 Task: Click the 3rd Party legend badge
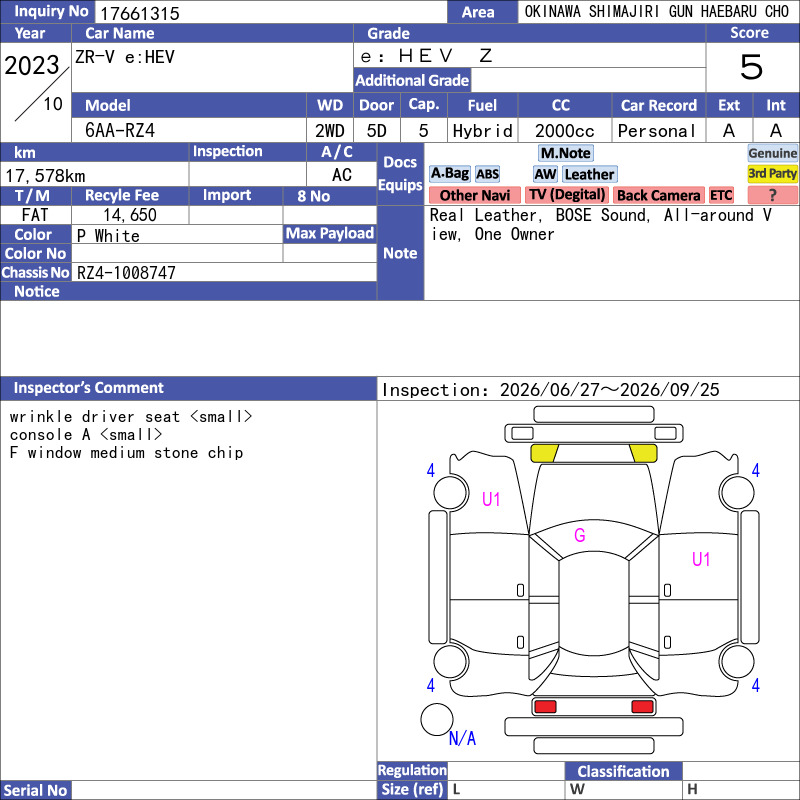(772, 173)
